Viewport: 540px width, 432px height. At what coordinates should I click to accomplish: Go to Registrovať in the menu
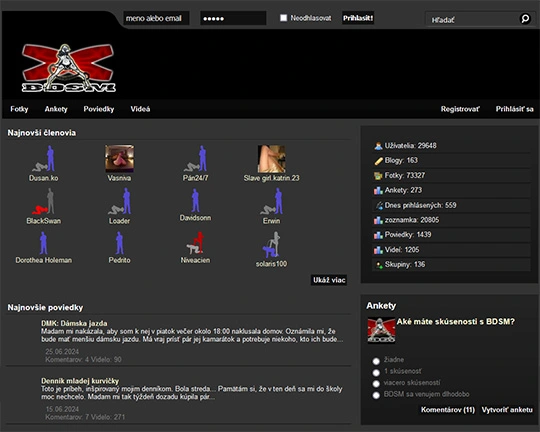(x=460, y=109)
